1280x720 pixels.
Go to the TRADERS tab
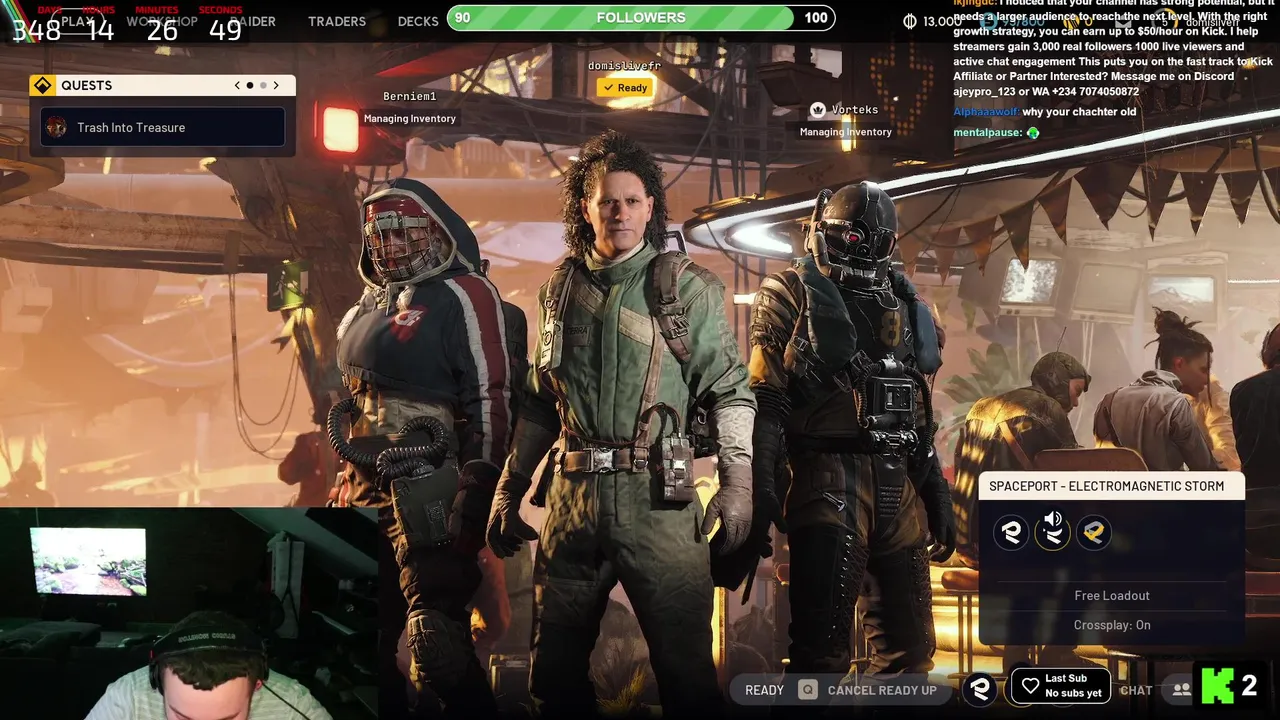(337, 21)
